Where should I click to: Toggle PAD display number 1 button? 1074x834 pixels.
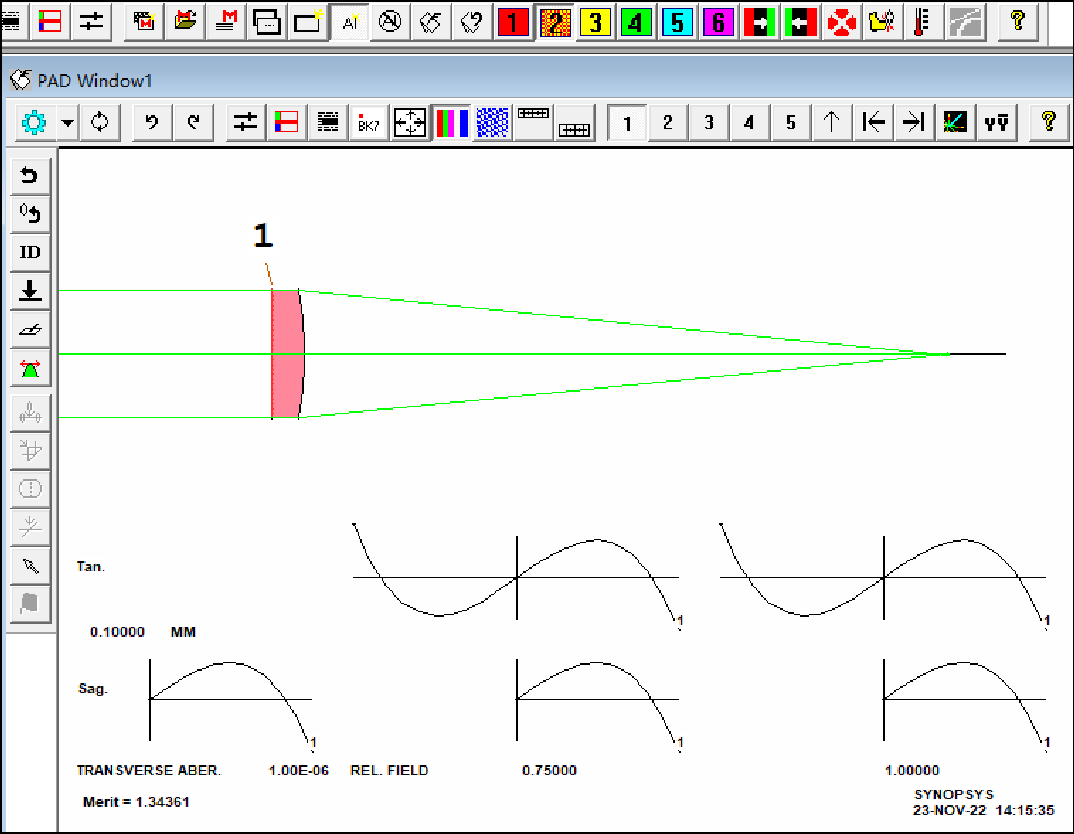click(627, 123)
